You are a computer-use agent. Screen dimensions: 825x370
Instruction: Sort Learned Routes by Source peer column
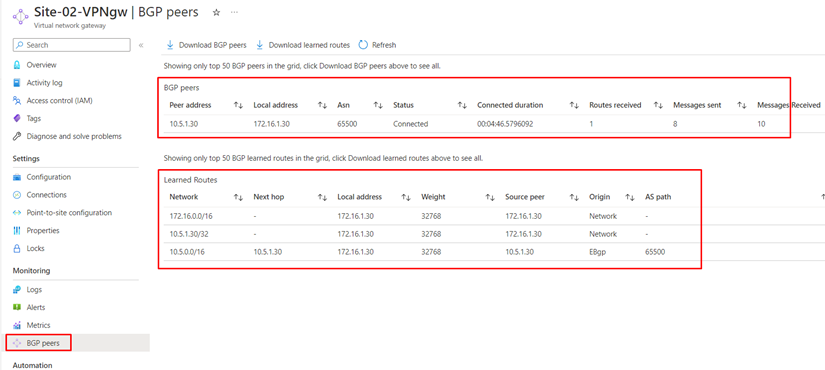[x=574, y=197]
